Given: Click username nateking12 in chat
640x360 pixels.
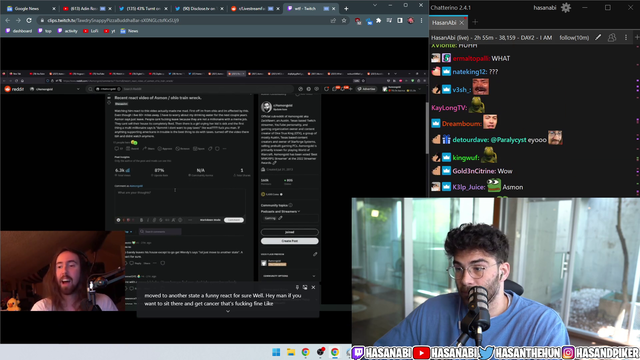Looking at the screenshot, I should [x=469, y=72].
